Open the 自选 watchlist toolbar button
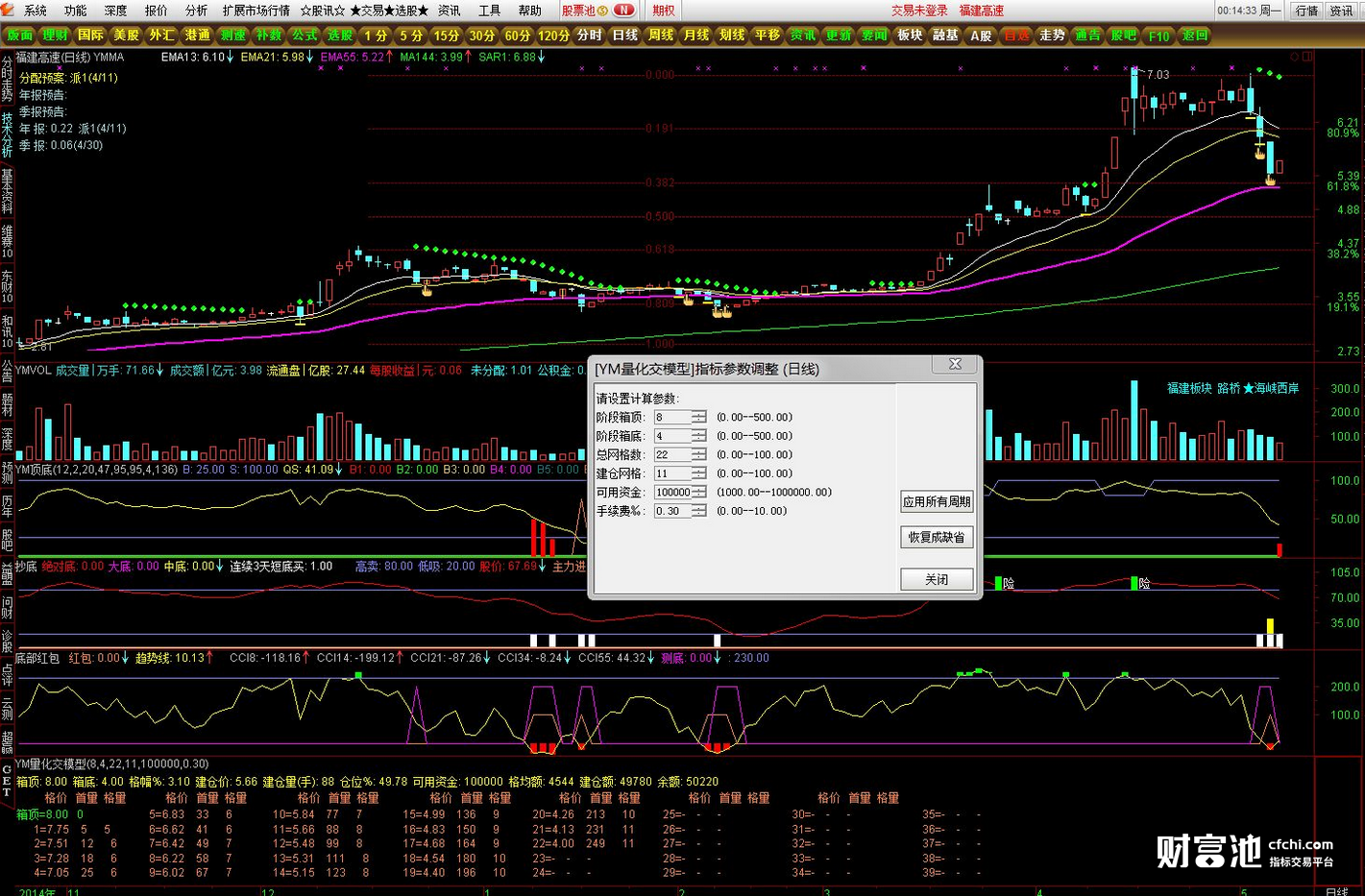Viewport: 1365px width, 896px height. 1016,36
